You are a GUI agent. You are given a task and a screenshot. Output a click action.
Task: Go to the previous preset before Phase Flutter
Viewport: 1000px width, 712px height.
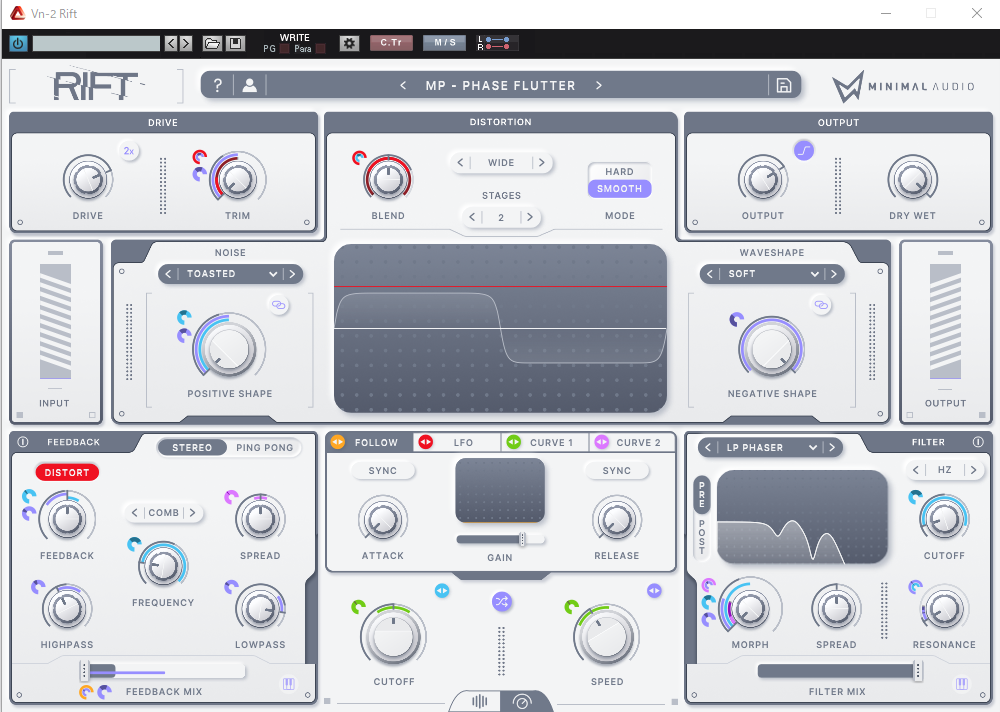click(403, 85)
